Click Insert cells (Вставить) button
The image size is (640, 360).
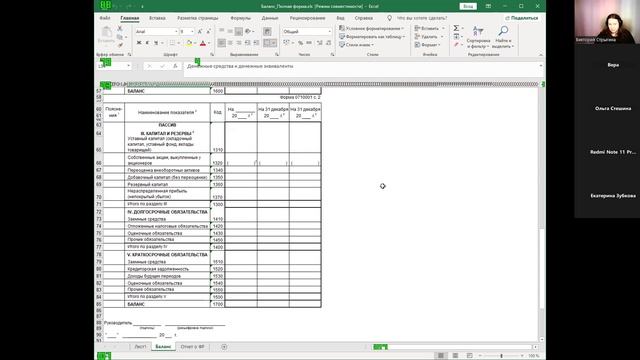429,28
